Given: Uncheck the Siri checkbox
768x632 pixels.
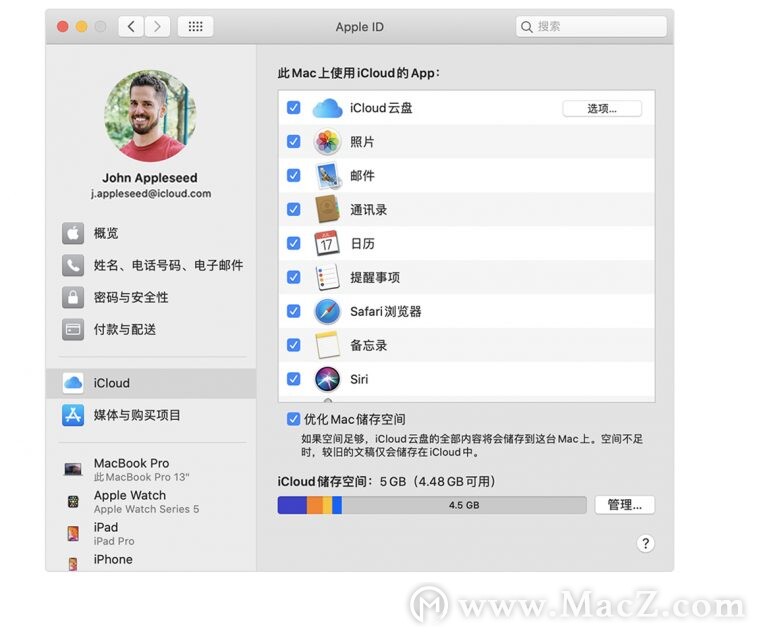Looking at the screenshot, I should 293,379.
